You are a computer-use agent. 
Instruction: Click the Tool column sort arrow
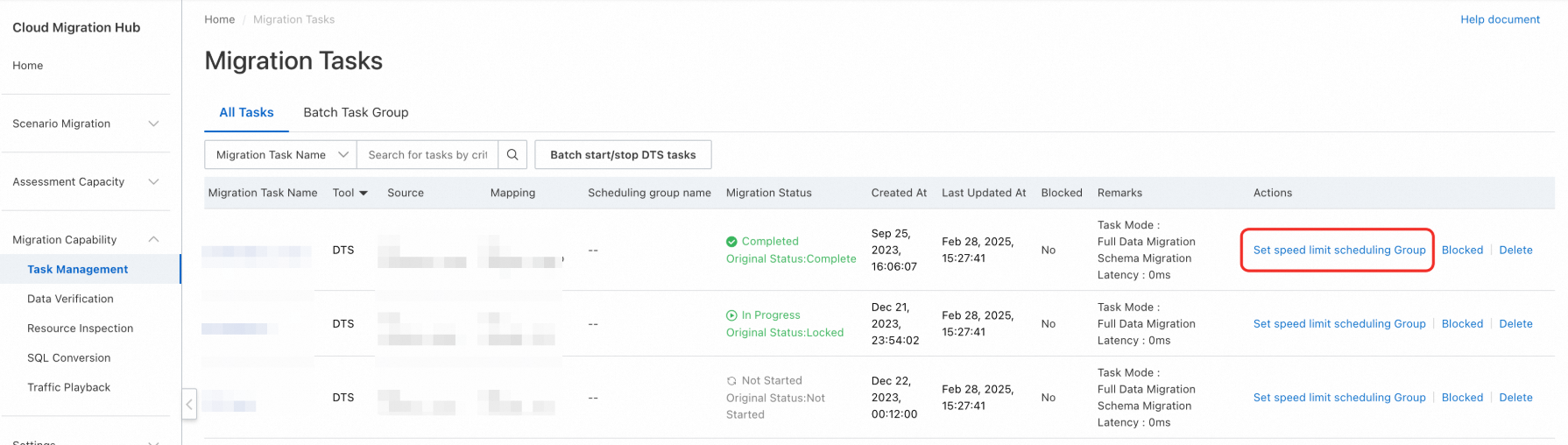point(364,193)
